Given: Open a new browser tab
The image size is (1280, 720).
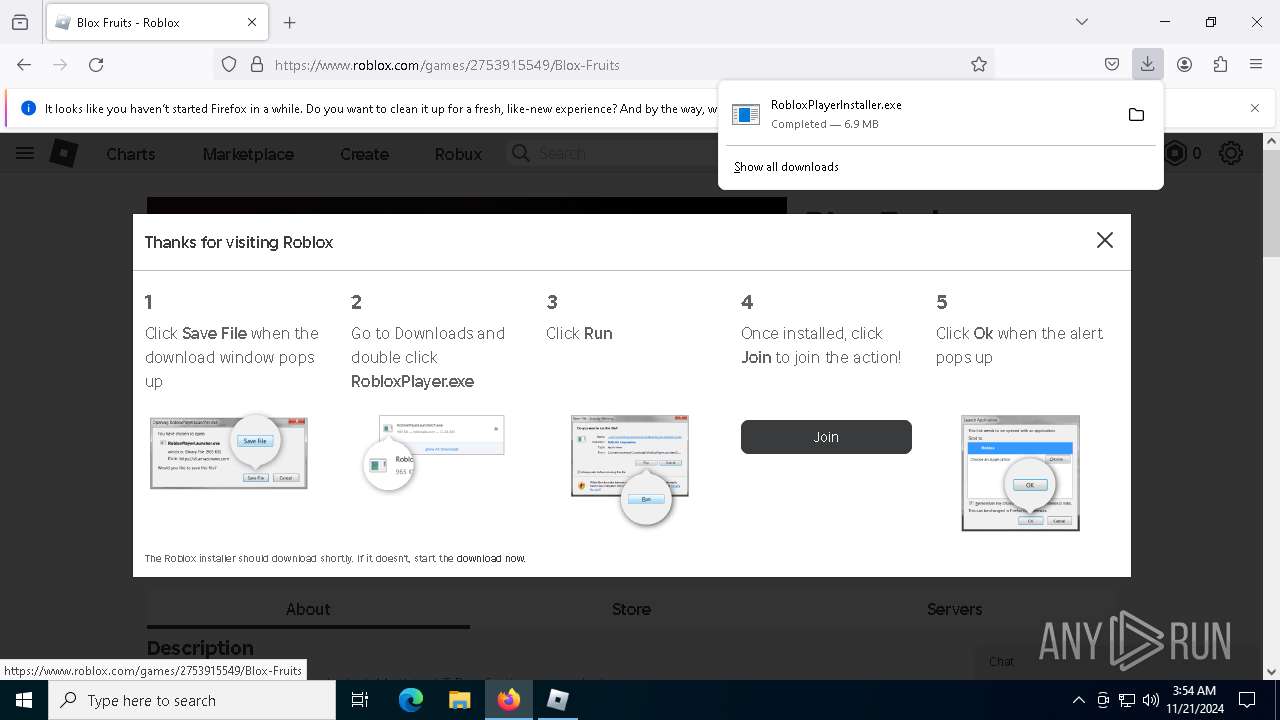Looking at the screenshot, I should [x=290, y=22].
